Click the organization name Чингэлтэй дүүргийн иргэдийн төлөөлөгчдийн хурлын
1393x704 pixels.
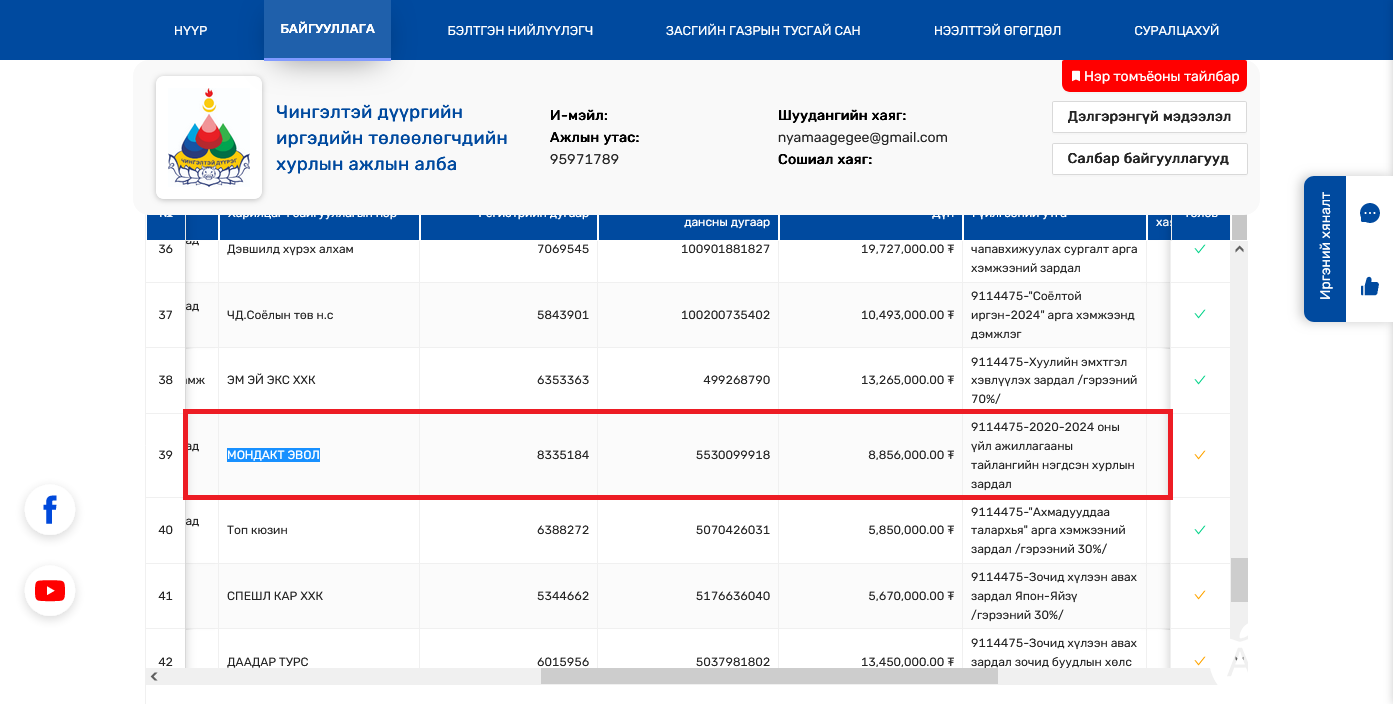pos(392,138)
